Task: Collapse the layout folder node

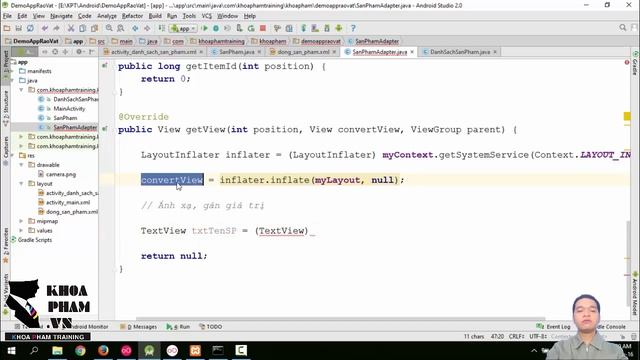Action: 21,184
